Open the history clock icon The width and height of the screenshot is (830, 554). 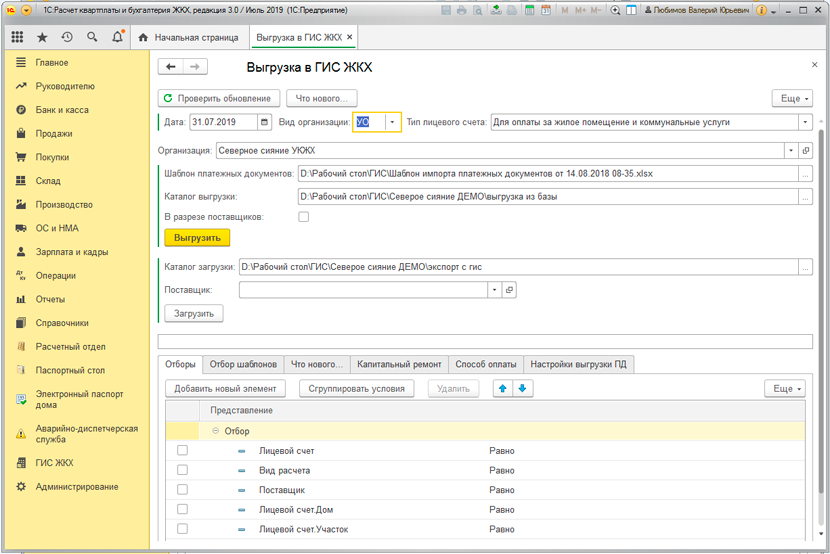[x=67, y=37]
